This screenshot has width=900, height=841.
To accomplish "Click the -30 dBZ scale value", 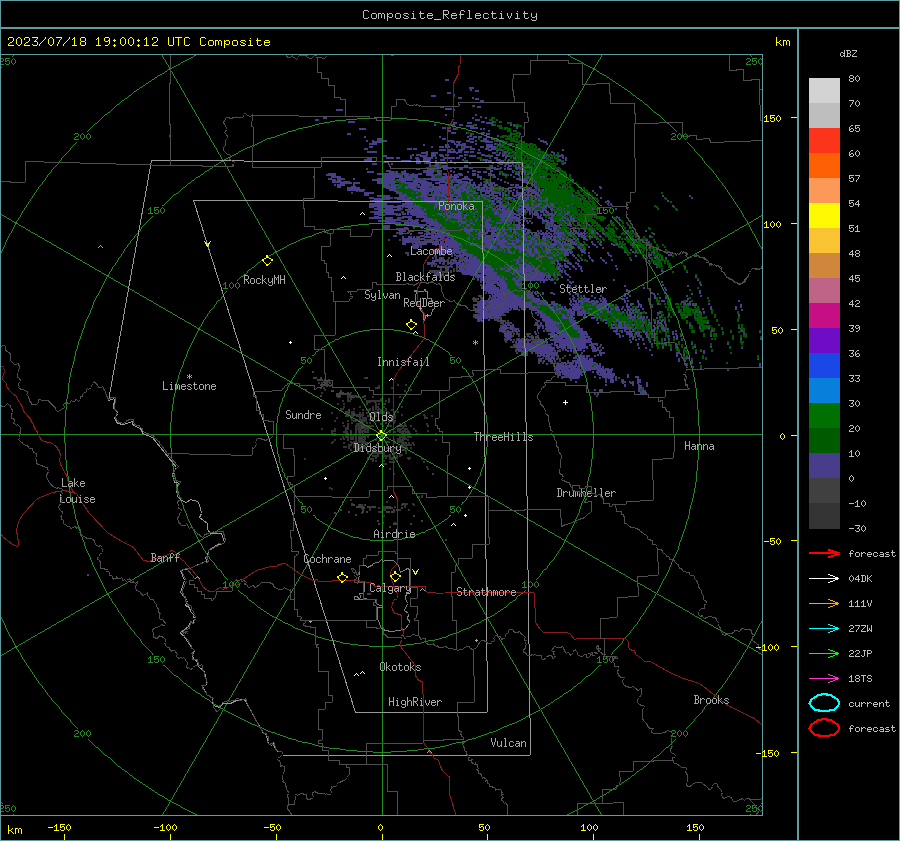I will 857,528.
